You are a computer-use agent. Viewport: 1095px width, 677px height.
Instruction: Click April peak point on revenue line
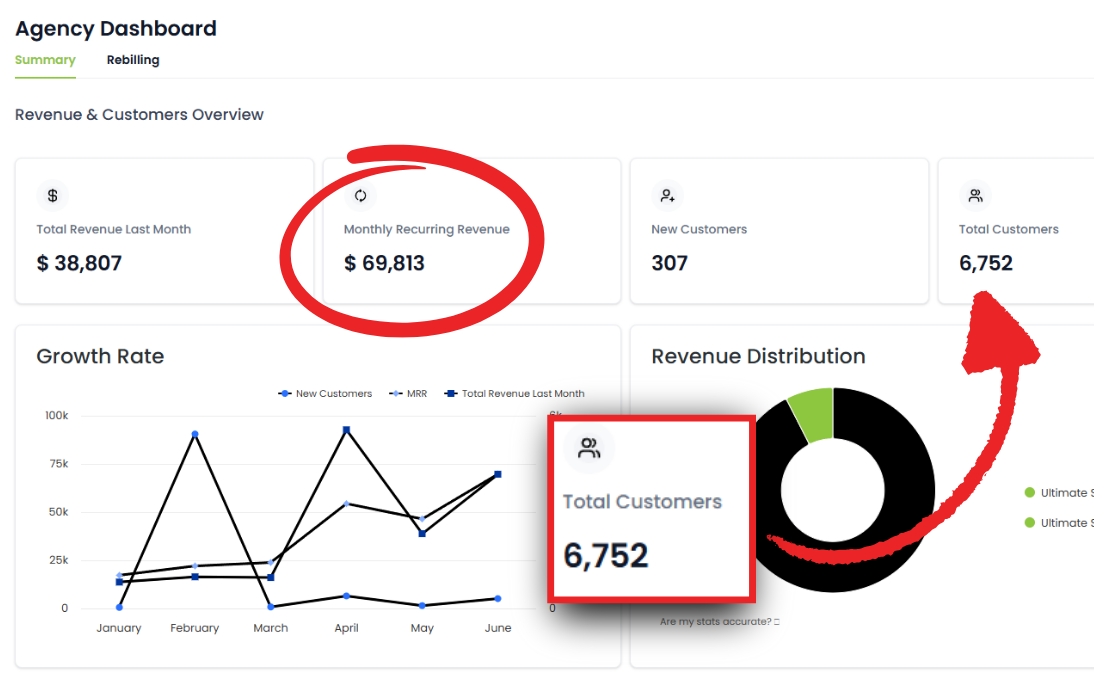(346, 430)
